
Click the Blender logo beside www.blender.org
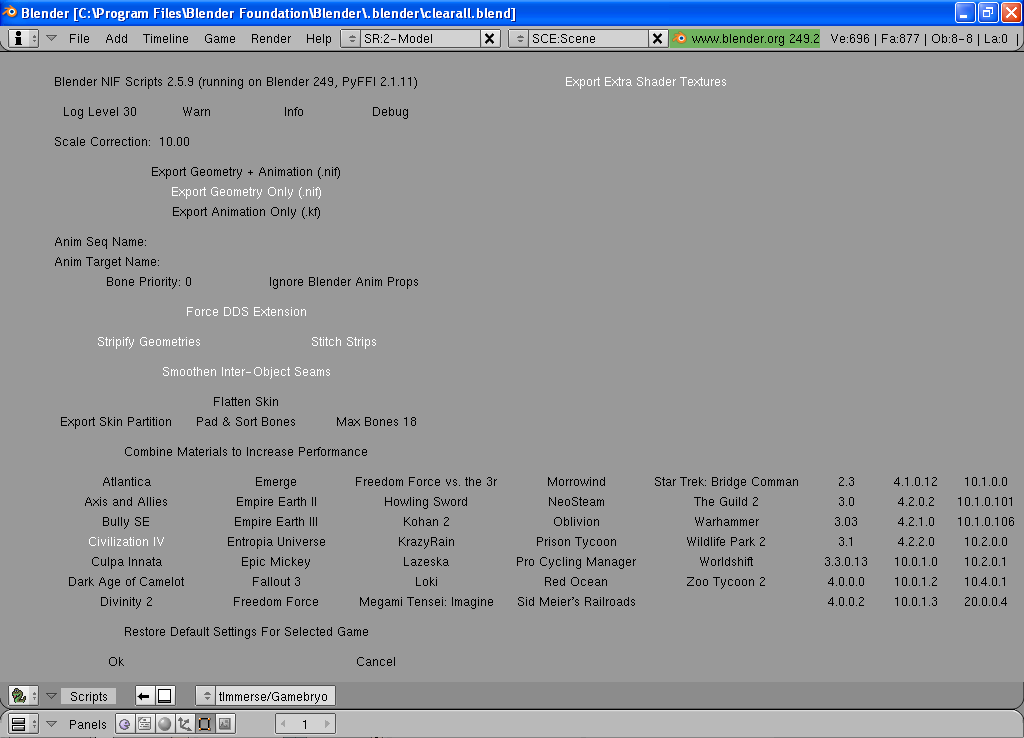[x=680, y=39]
